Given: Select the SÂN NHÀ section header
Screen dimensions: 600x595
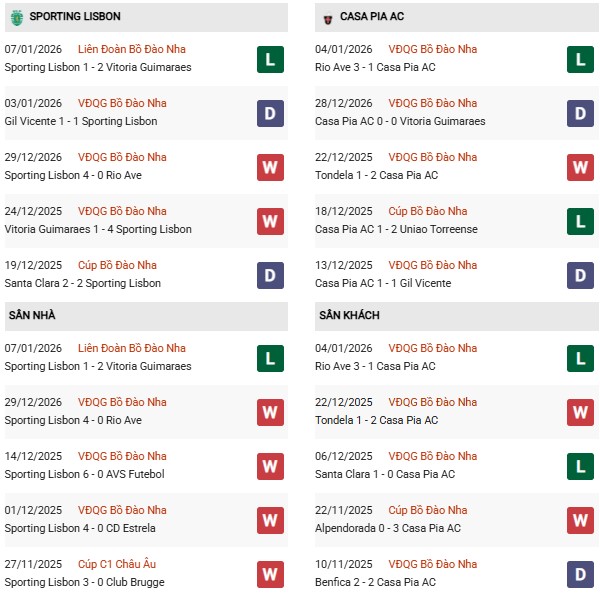Looking at the screenshot, I should coord(32,315).
